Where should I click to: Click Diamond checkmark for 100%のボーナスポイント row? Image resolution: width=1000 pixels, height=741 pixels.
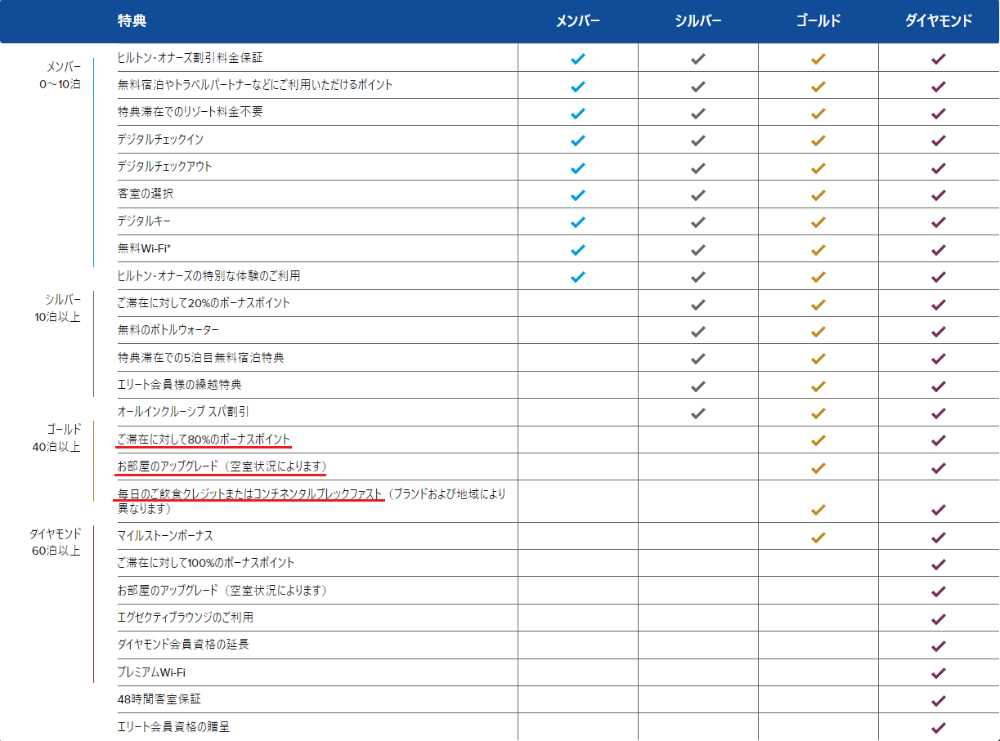click(x=938, y=564)
